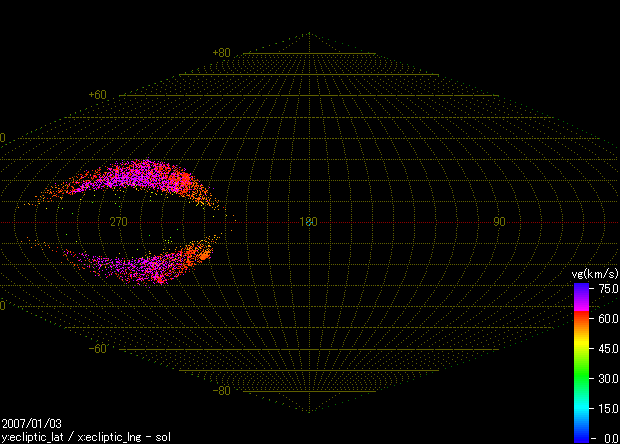Viewport: 620px width, 444px height.
Task: Select the 45.0 color scale label
Action: pyautogui.click(x=606, y=348)
